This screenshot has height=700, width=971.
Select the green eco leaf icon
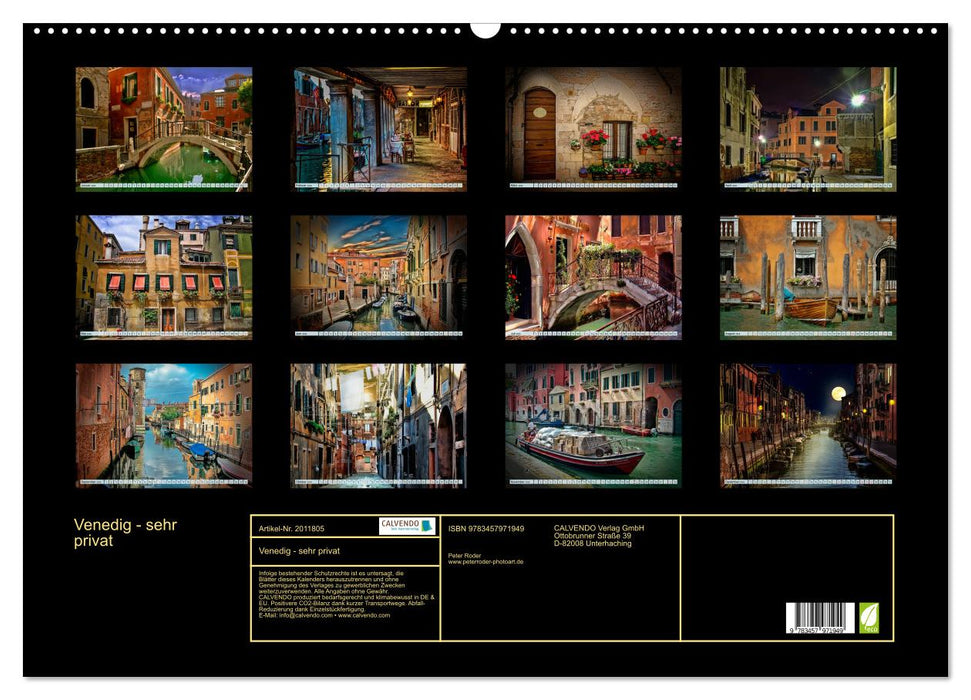coord(869,617)
